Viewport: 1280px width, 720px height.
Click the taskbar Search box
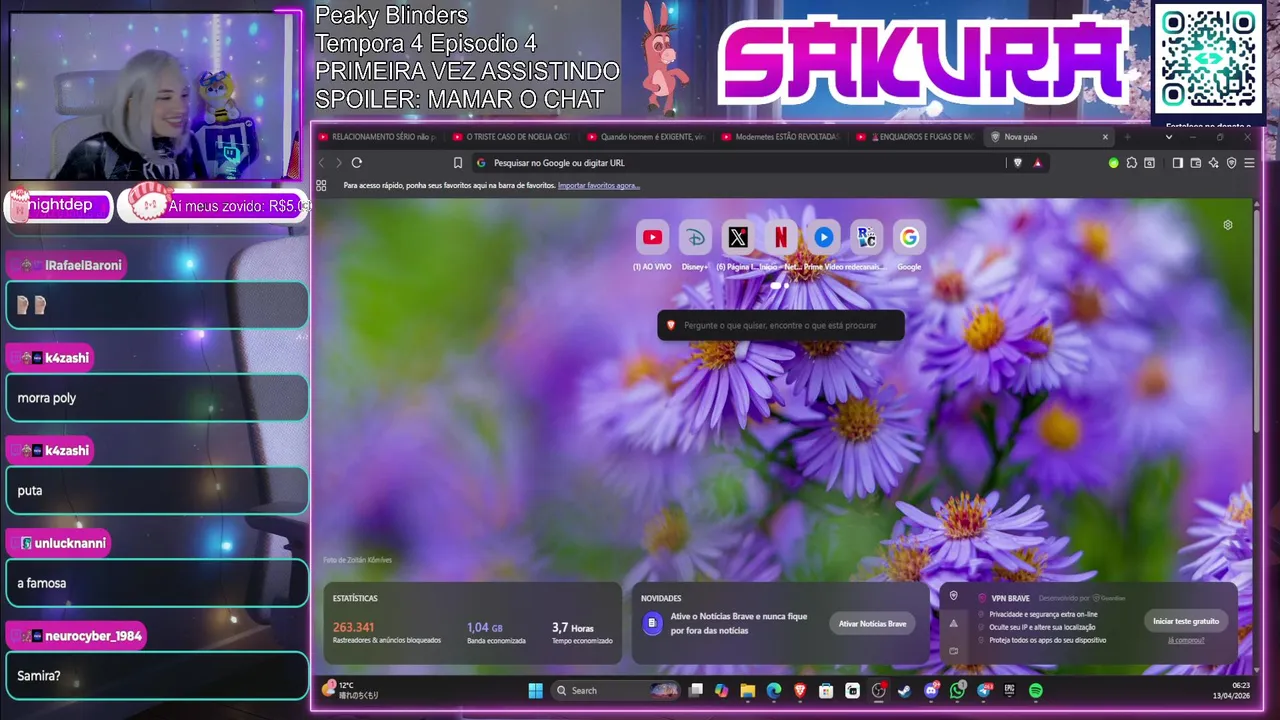(x=617, y=690)
